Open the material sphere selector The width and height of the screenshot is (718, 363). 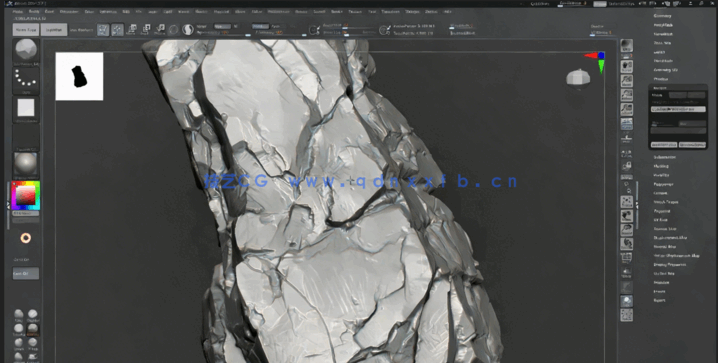point(26,164)
